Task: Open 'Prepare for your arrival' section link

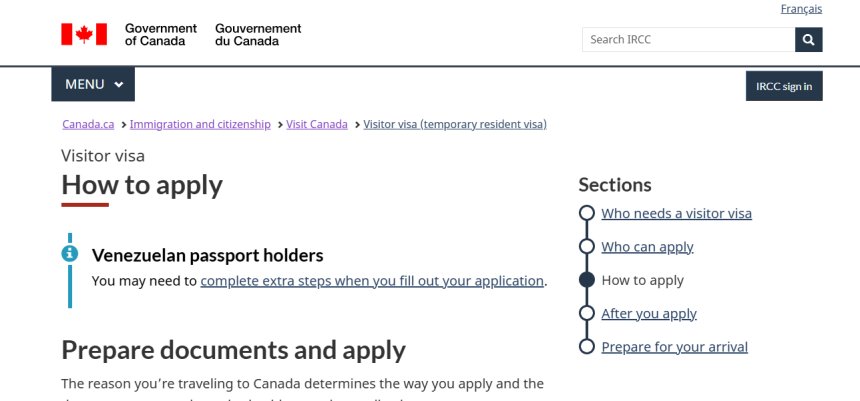Action: pyautogui.click(x=674, y=347)
